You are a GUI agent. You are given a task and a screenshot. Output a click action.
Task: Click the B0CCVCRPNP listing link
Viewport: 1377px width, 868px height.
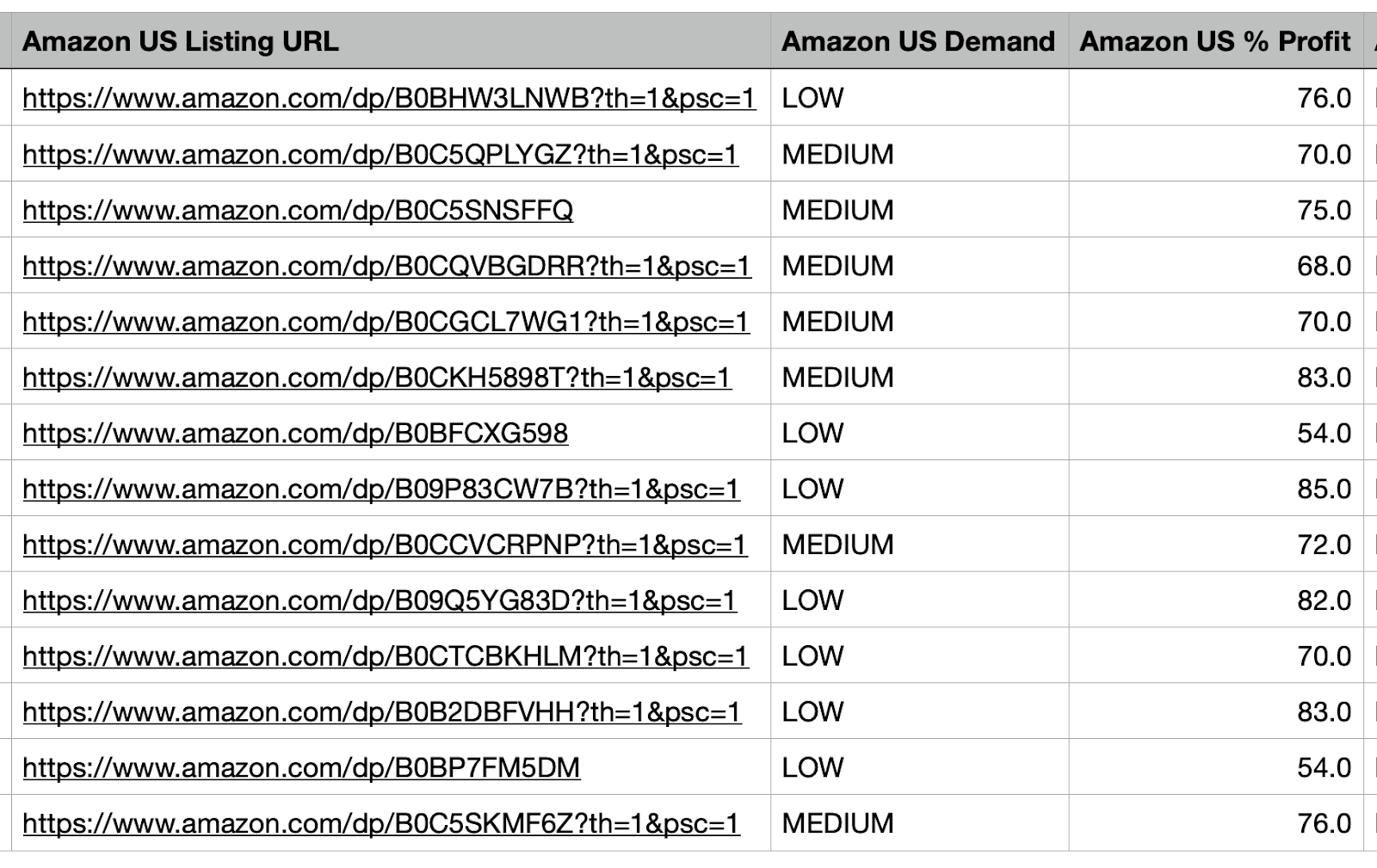point(385,545)
